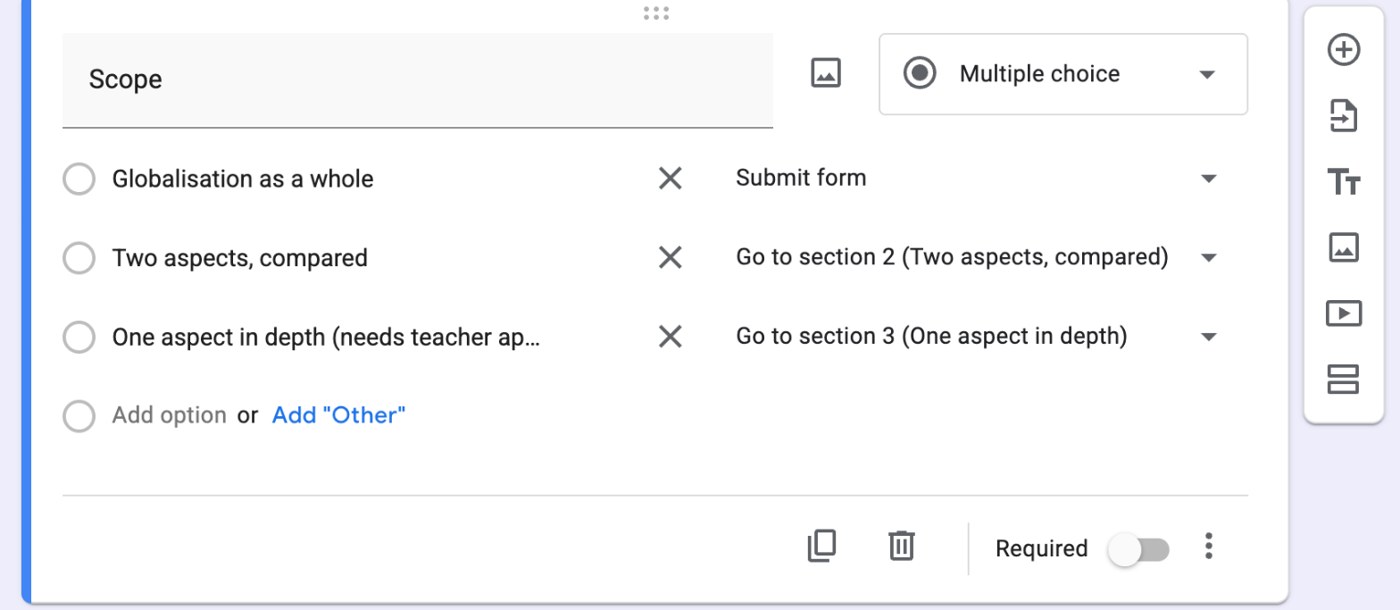Remove the 'One aspect in depth' option
The image size is (1400, 610).
point(670,337)
